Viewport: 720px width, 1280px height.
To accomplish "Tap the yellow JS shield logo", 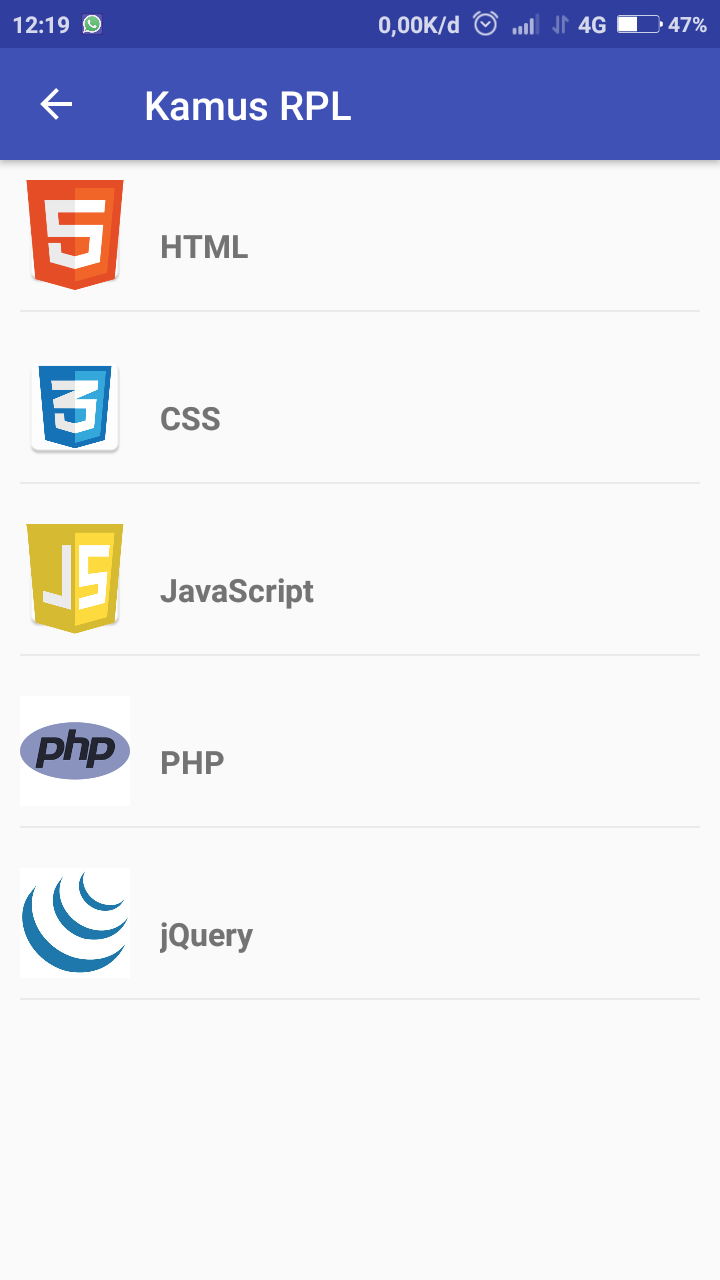I will [75, 578].
